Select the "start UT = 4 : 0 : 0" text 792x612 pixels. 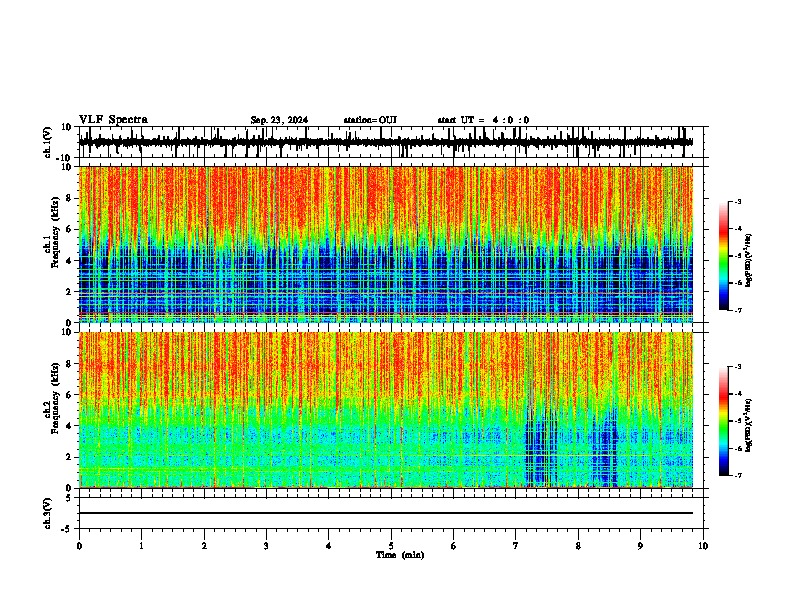[483, 120]
